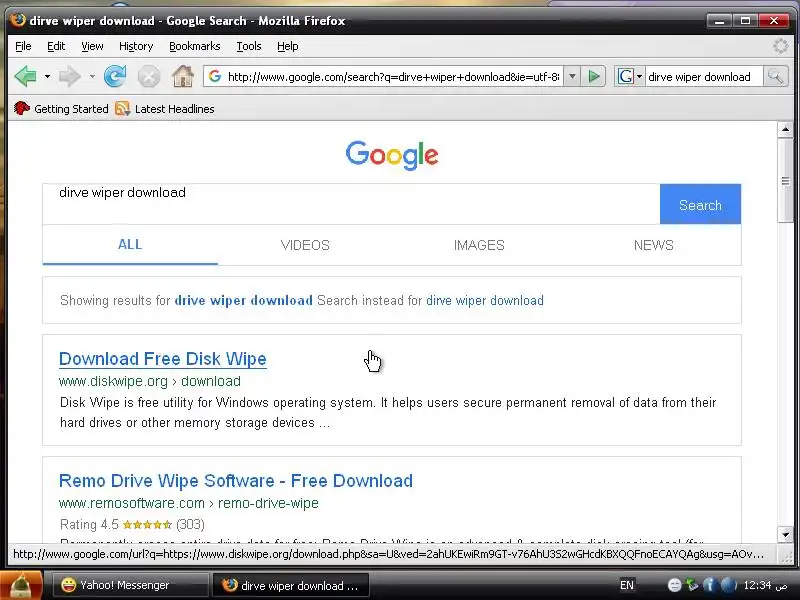Open Remo Drive Wipe Software result link
Screen dimensions: 800x600
point(236,481)
